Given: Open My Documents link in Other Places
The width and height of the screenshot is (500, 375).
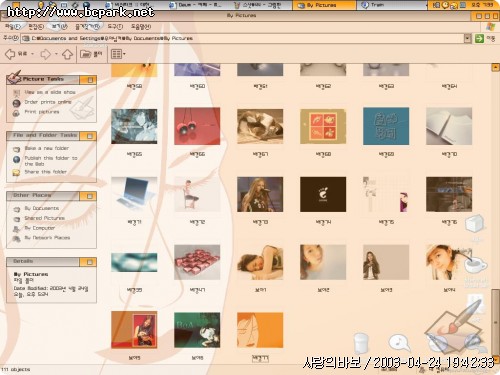Looking at the screenshot, I should pos(42,208).
